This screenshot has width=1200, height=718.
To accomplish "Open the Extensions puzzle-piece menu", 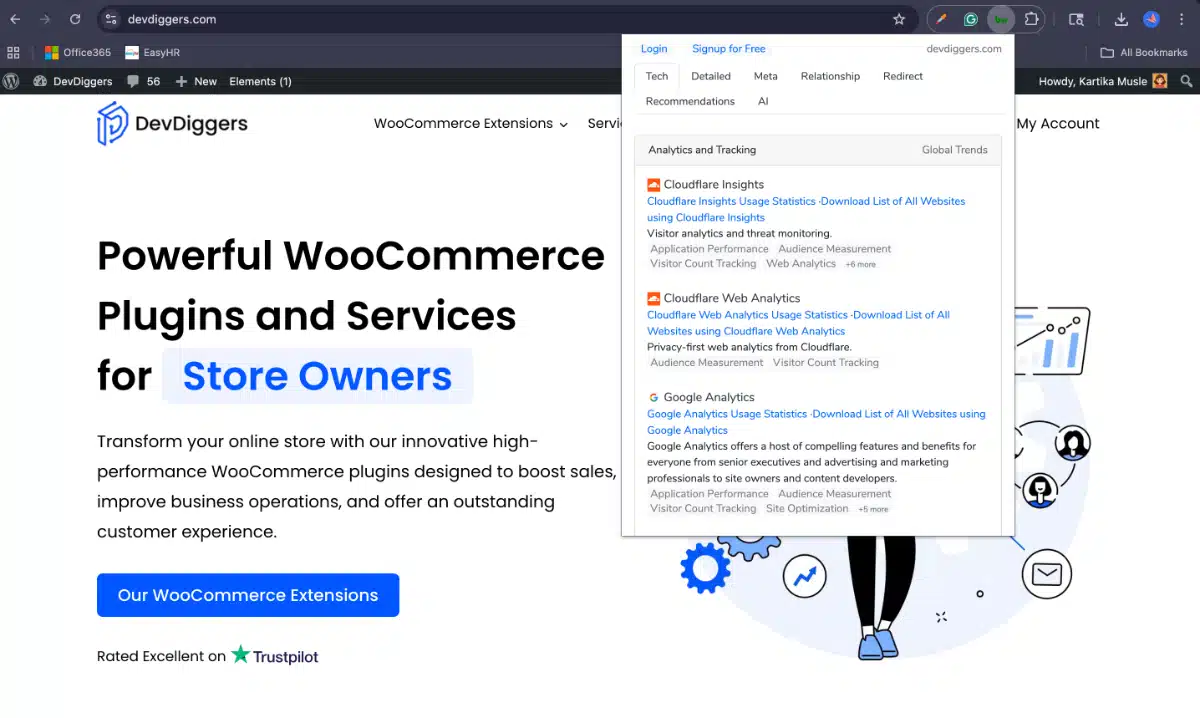I will 1031,19.
